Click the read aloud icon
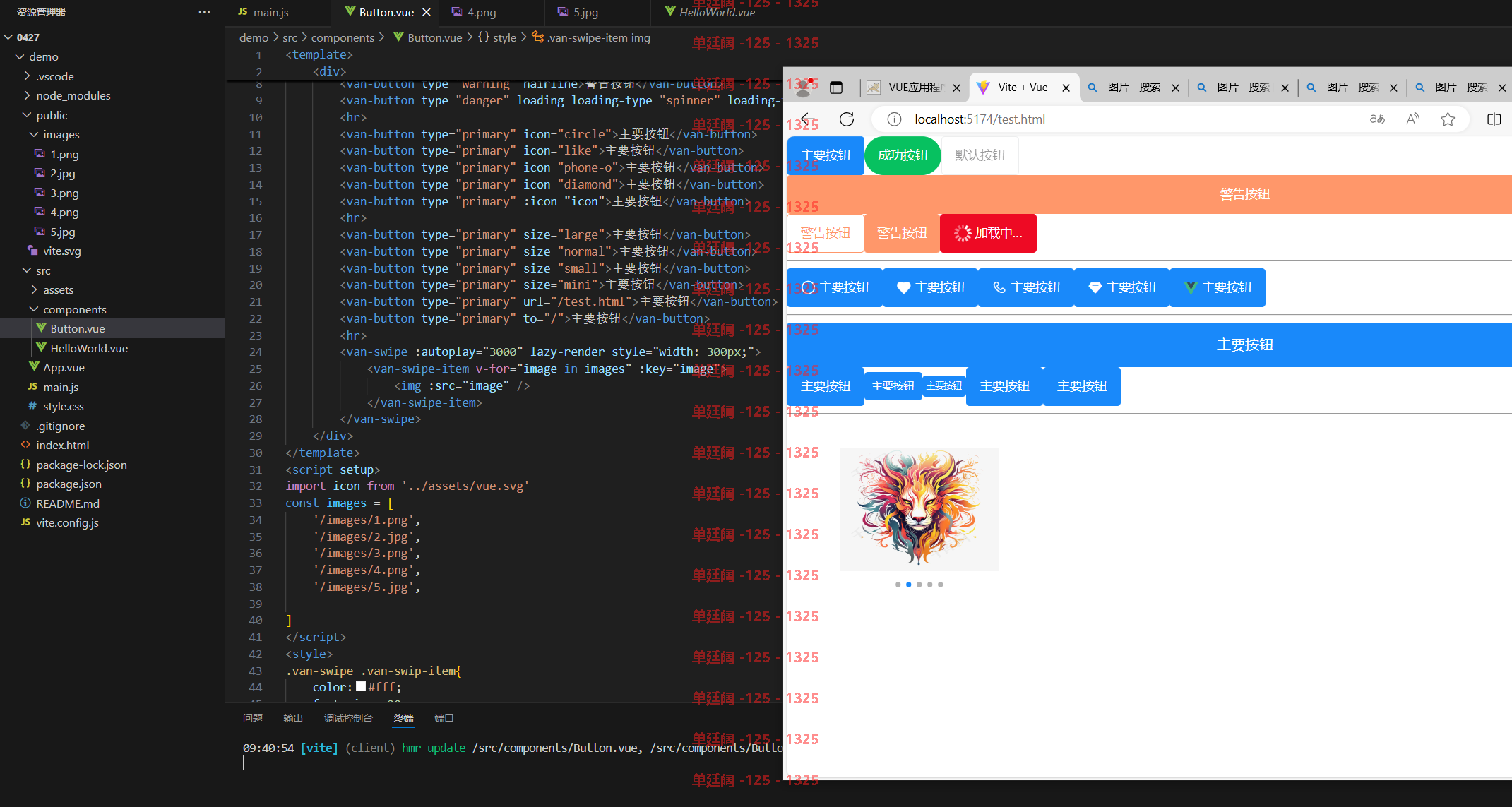The image size is (1512, 807). click(1412, 119)
